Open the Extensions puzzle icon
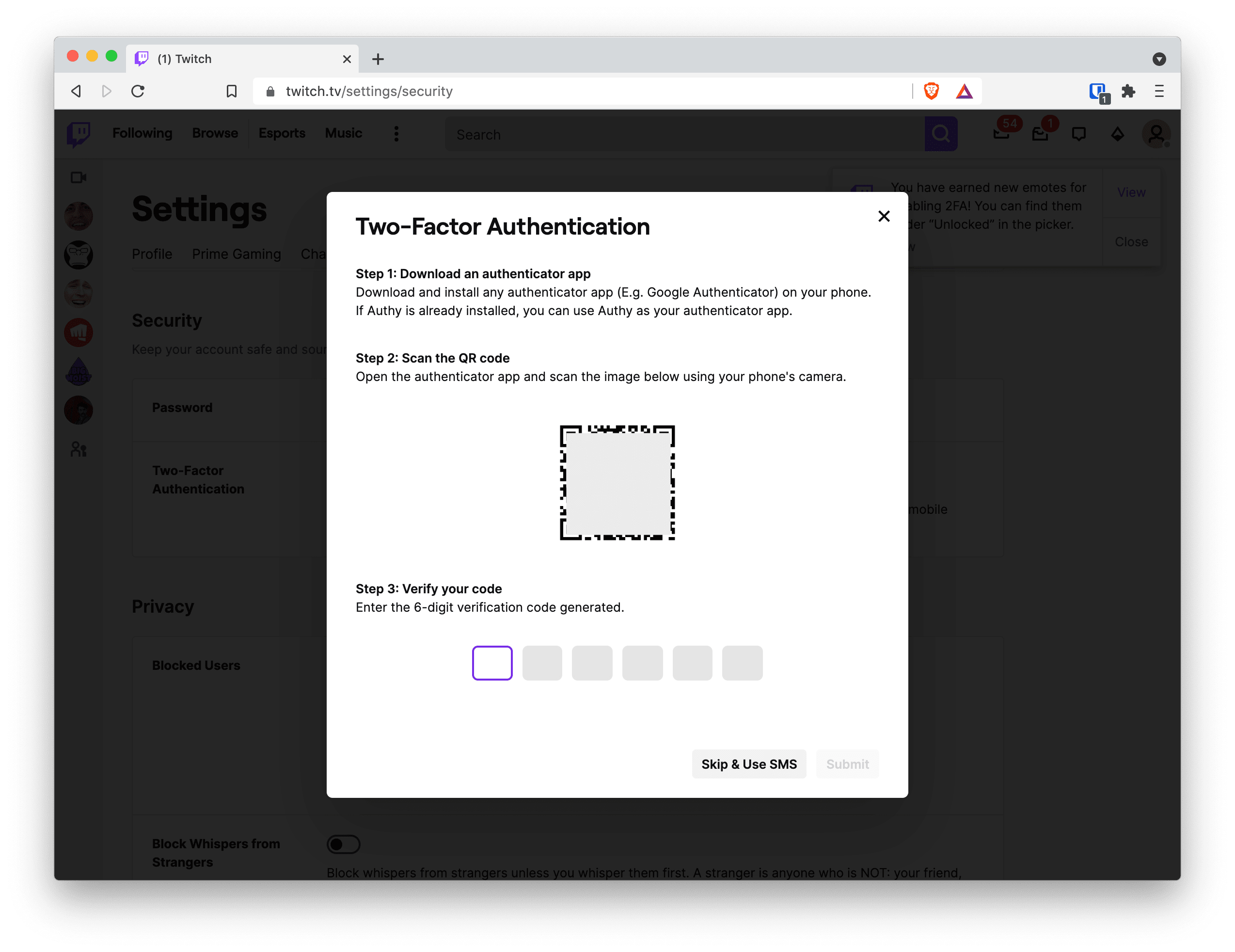This screenshot has height=952, width=1235. (1128, 91)
